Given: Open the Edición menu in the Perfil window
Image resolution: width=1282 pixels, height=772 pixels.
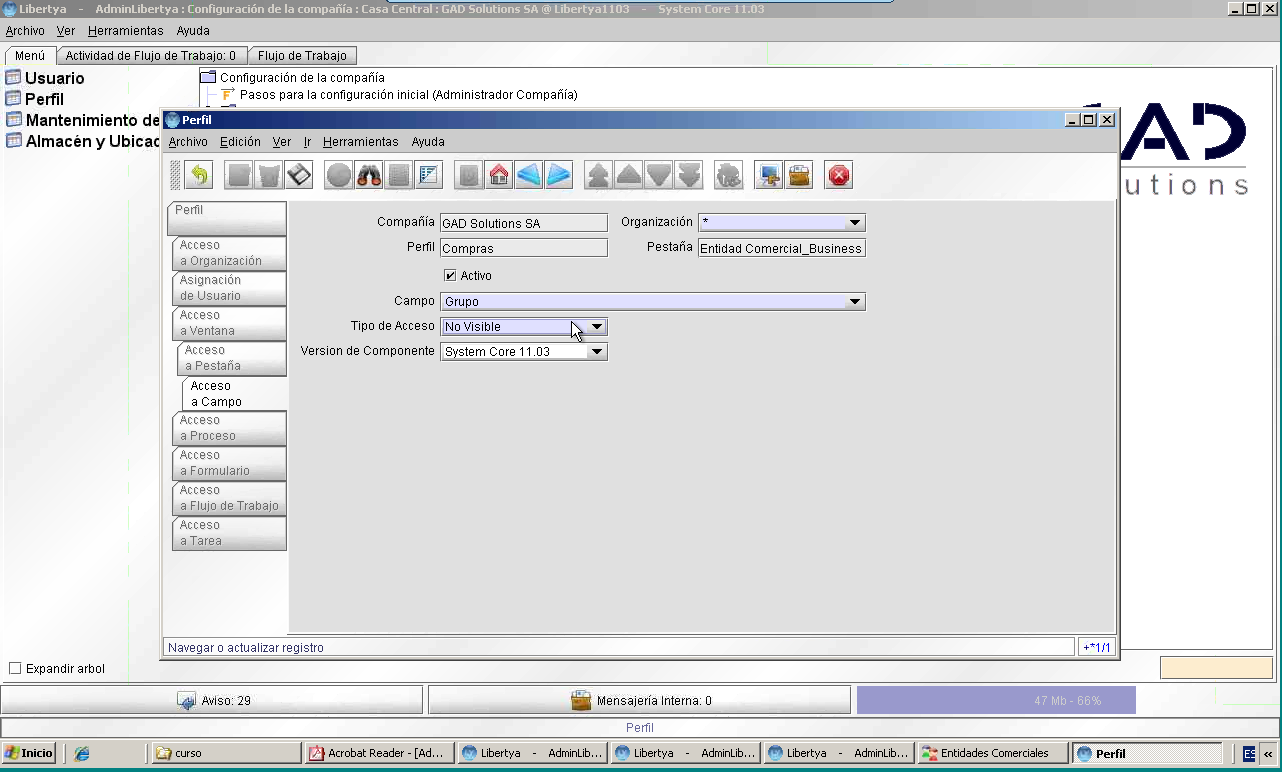Looking at the screenshot, I should tap(240, 142).
